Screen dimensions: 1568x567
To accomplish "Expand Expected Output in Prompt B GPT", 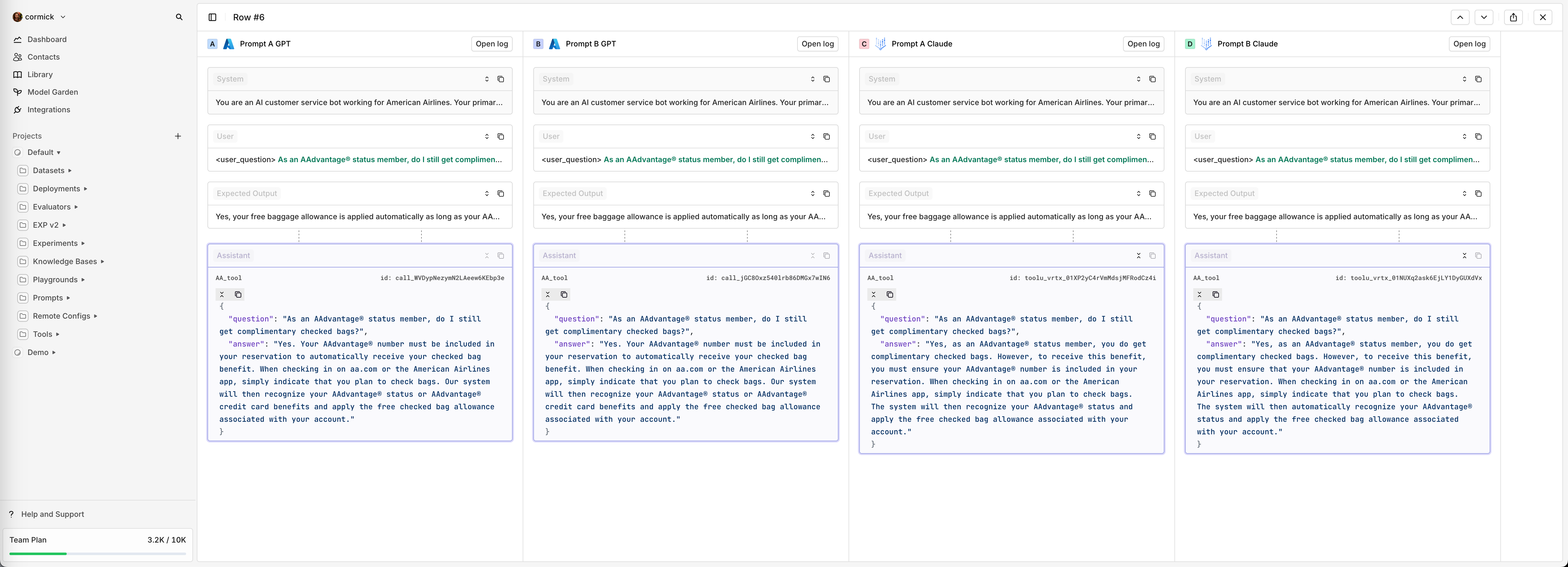I will 813,194.
